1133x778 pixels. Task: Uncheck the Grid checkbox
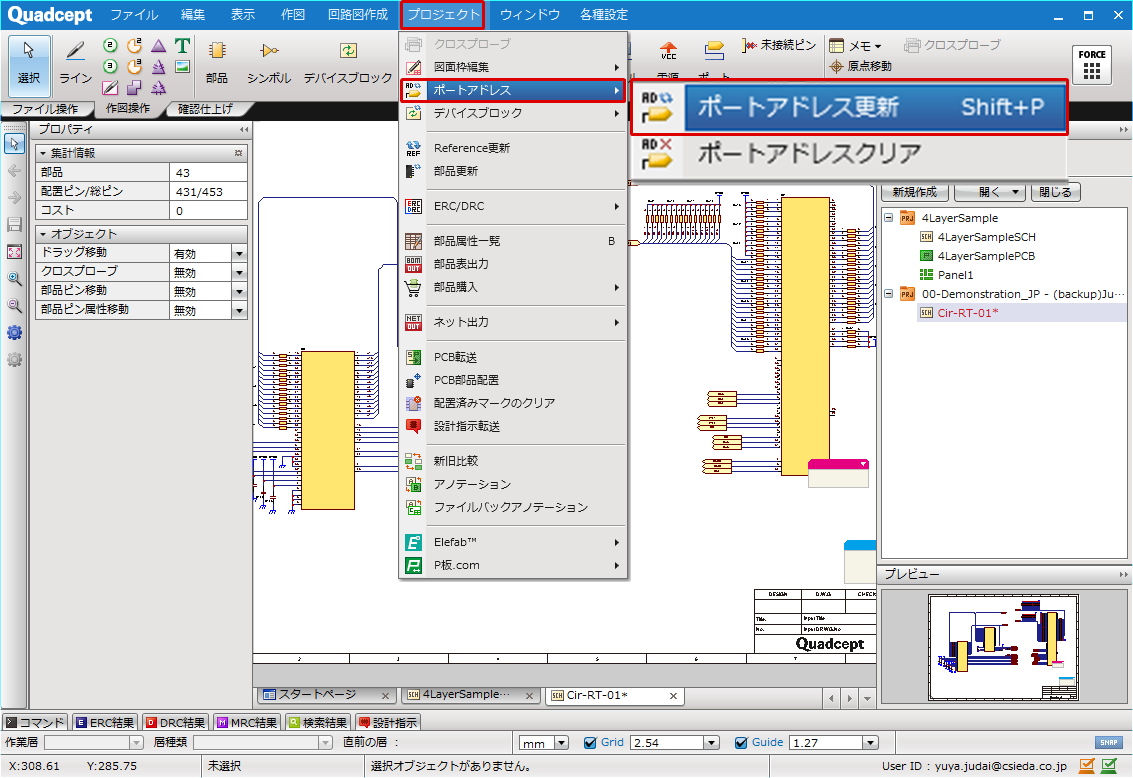(x=590, y=743)
